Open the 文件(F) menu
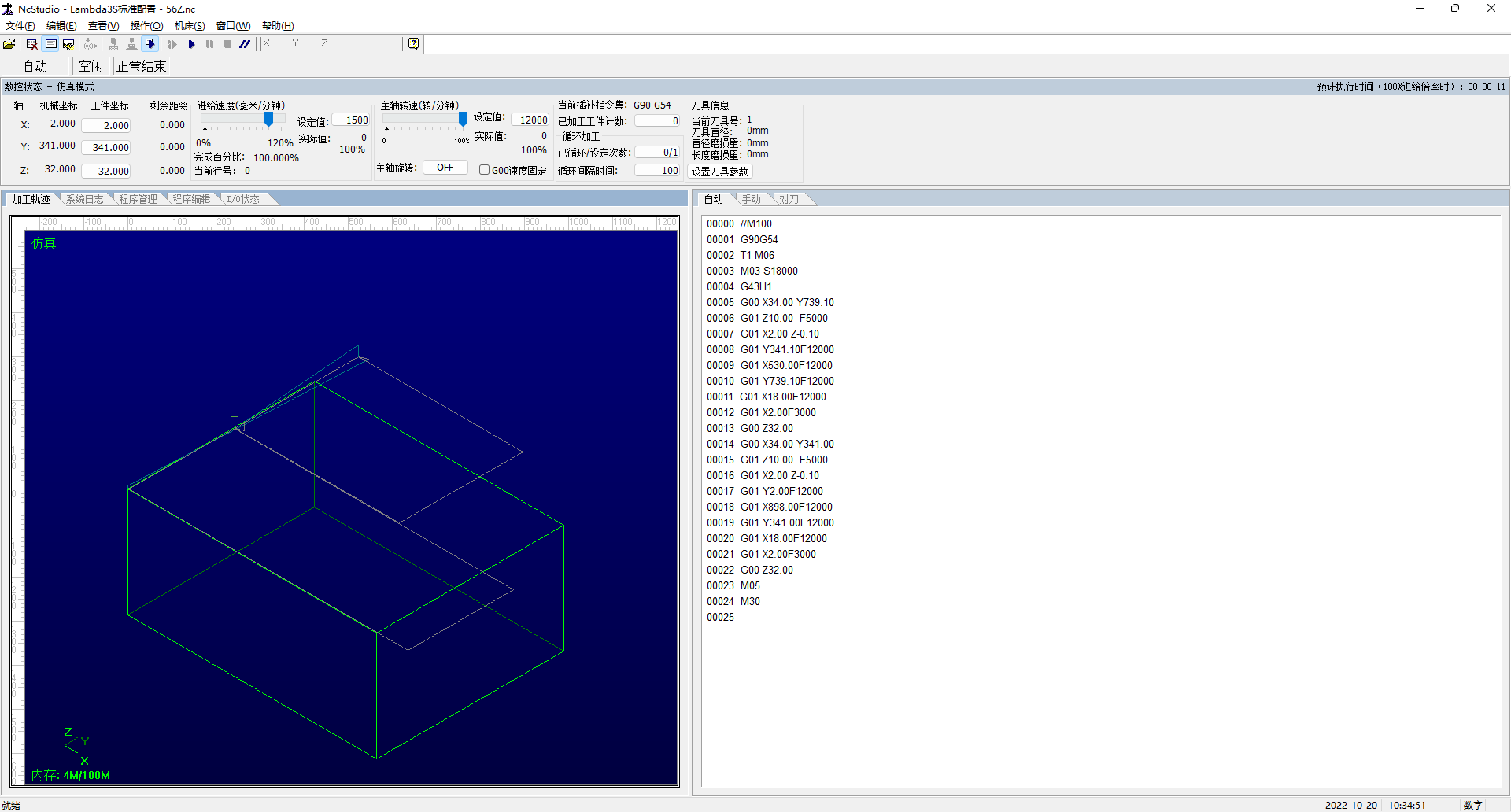This screenshot has width=1511, height=812. pos(20,26)
